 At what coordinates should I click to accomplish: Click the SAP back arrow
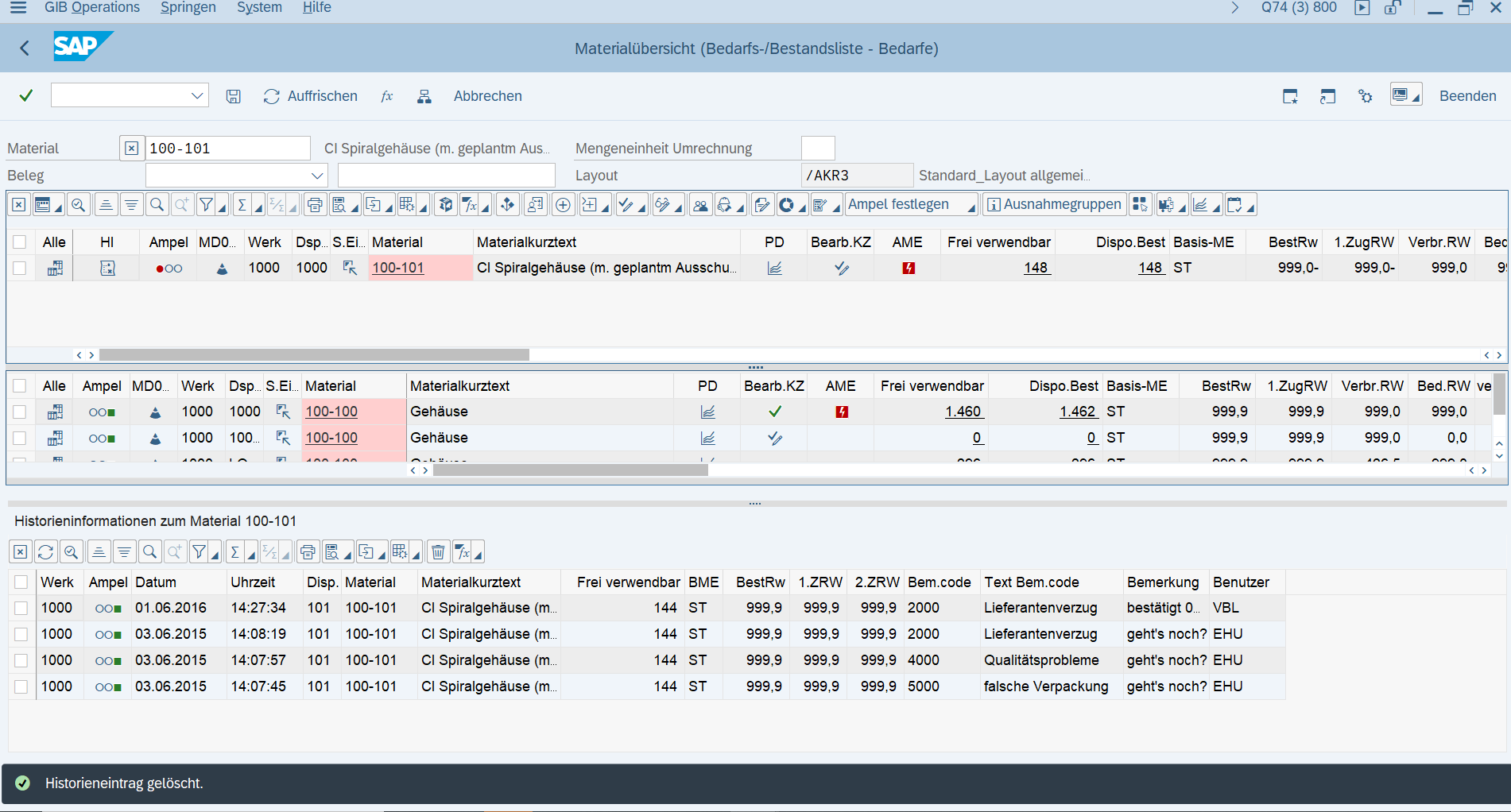coord(25,48)
